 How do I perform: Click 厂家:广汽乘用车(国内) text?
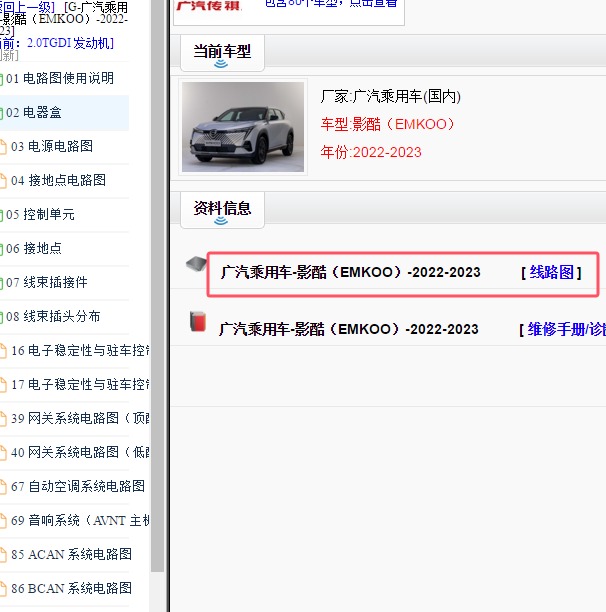(x=391, y=96)
